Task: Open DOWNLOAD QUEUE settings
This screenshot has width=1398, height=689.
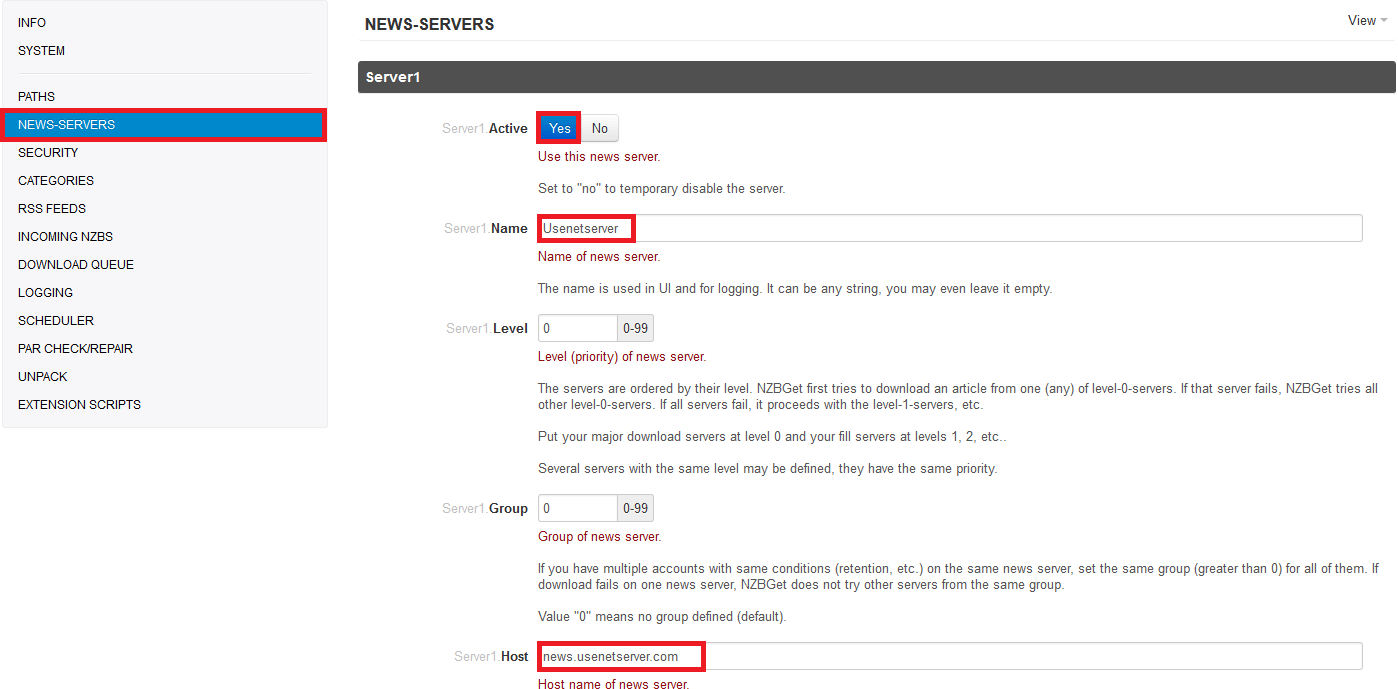Action: [75, 265]
